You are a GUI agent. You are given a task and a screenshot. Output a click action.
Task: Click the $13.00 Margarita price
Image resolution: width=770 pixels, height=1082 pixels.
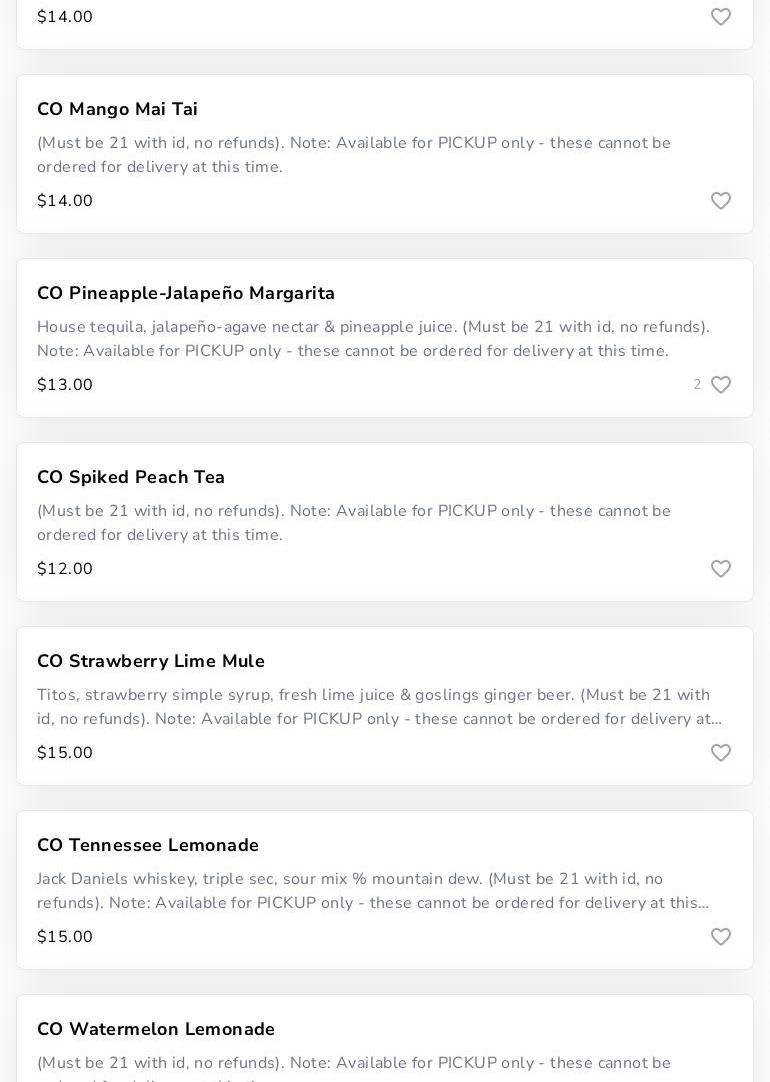tap(65, 385)
